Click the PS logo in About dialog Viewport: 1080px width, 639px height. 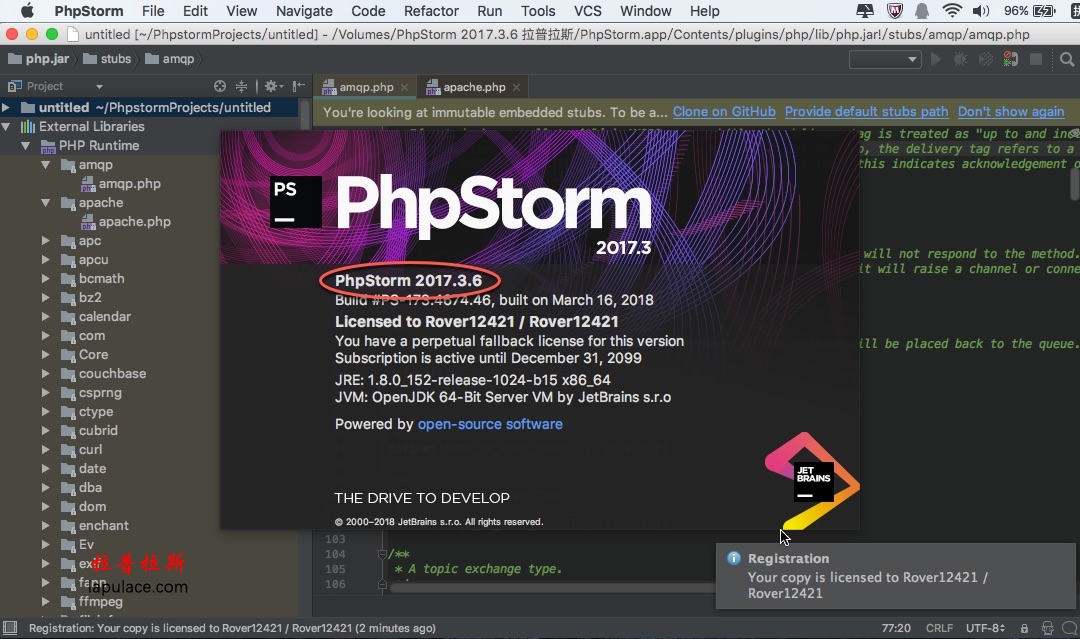coord(295,202)
